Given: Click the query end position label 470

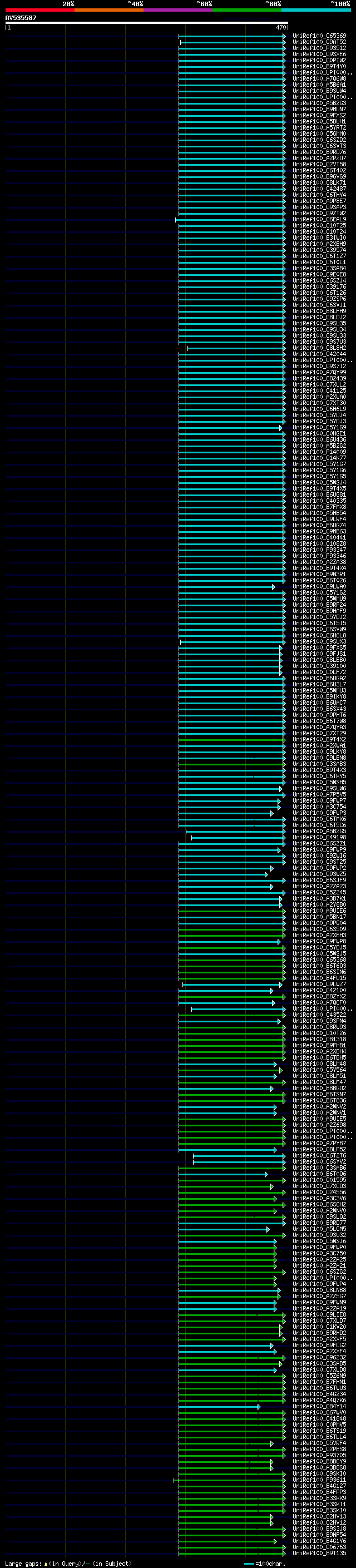Looking at the screenshot, I should 281,27.
